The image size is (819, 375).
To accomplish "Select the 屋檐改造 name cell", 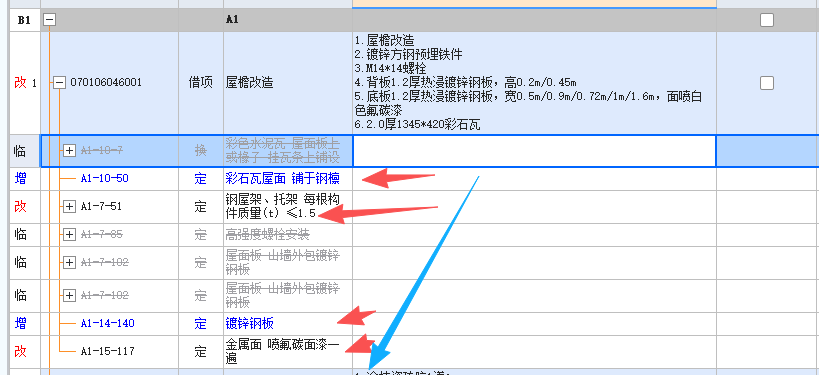I will pos(288,83).
